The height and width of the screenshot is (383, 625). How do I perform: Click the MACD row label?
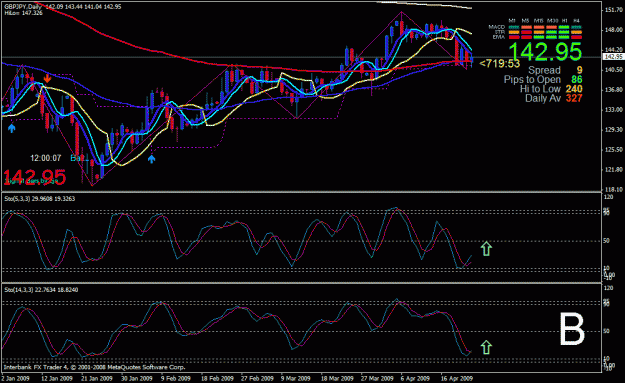point(497,27)
